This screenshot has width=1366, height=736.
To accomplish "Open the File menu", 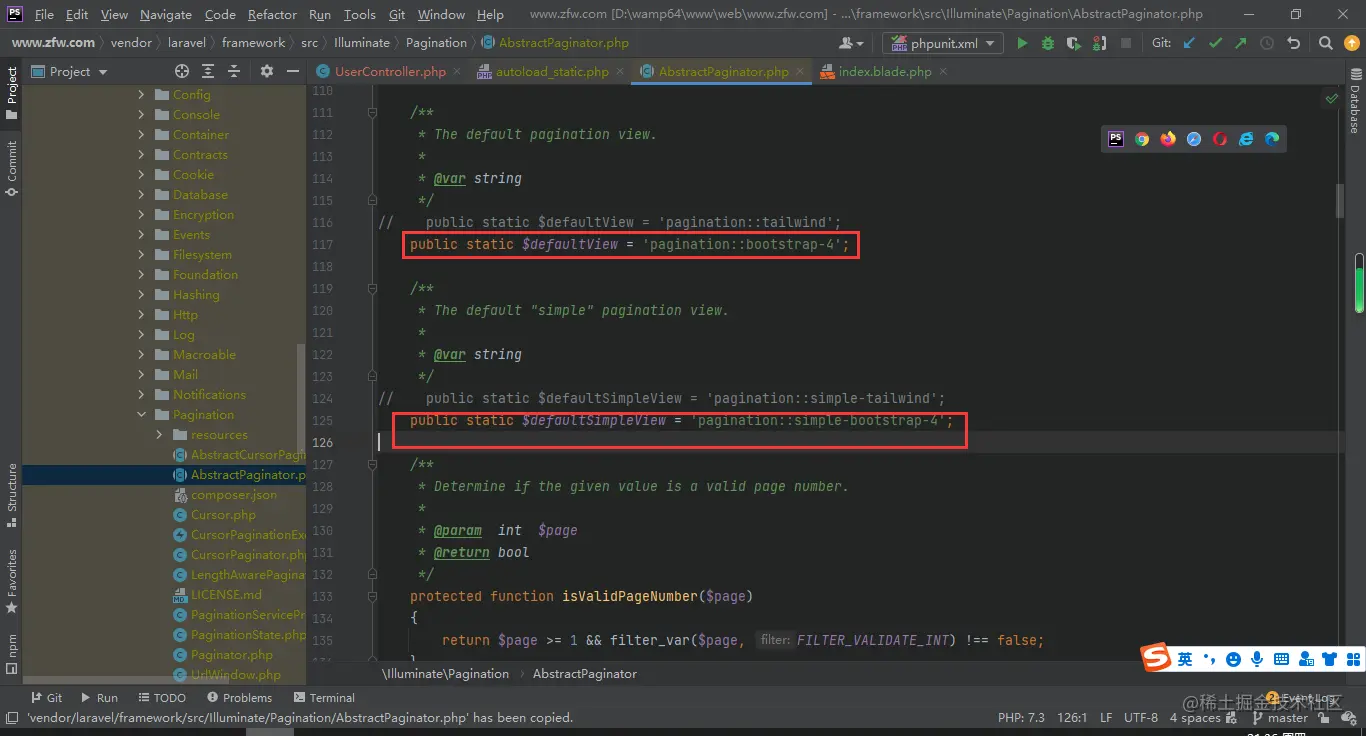I will tap(44, 15).
